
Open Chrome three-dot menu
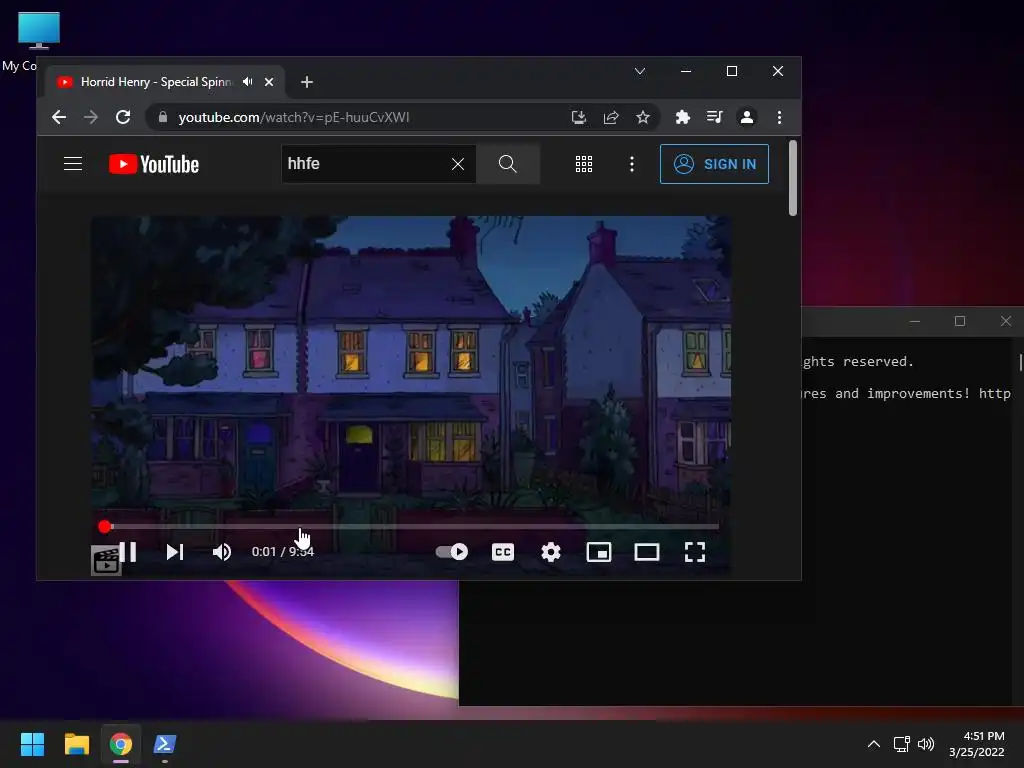779,117
